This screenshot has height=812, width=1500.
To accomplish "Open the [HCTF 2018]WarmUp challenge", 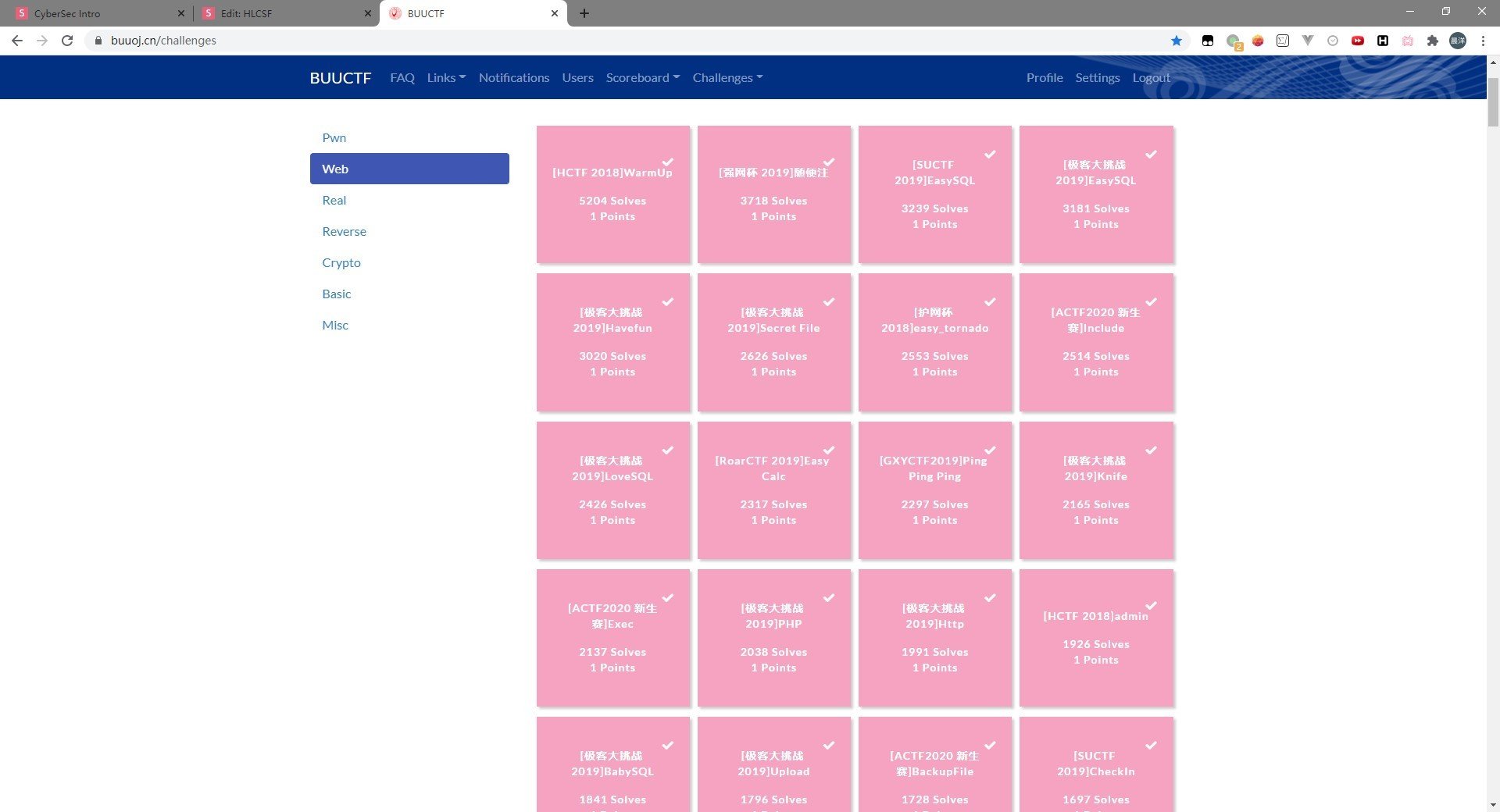I will 613,194.
